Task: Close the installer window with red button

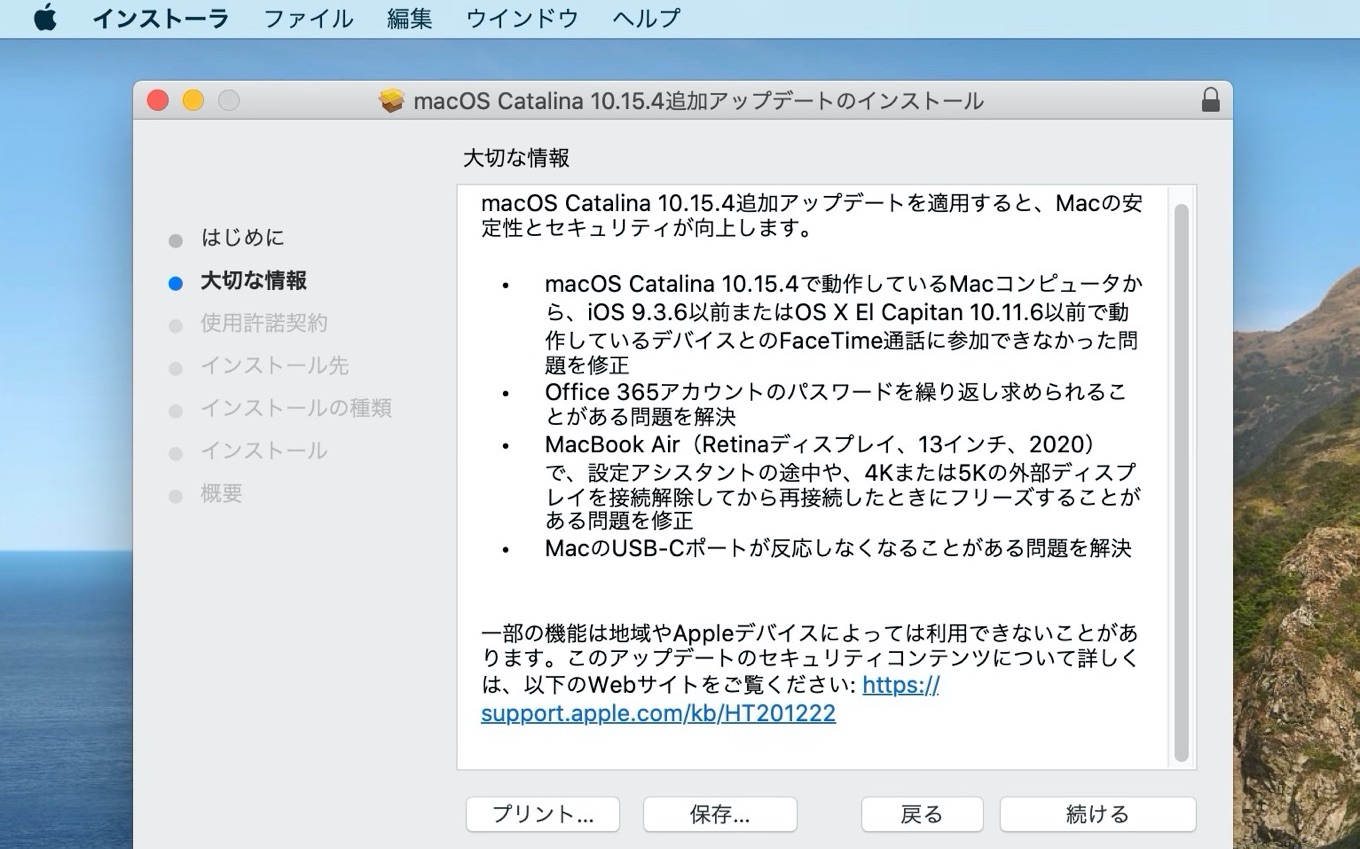Action: tap(157, 101)
